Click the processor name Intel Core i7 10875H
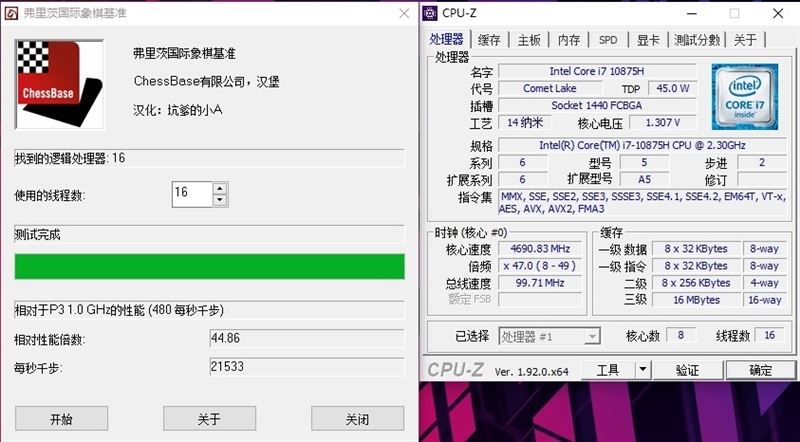800x442 pixels. click(x=597, y=71)
